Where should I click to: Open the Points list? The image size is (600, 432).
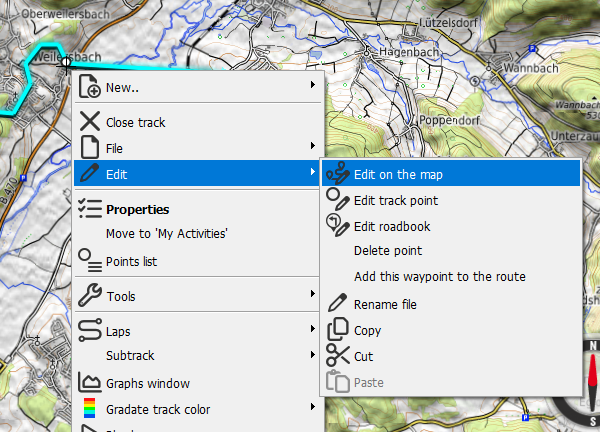point(131,261)
